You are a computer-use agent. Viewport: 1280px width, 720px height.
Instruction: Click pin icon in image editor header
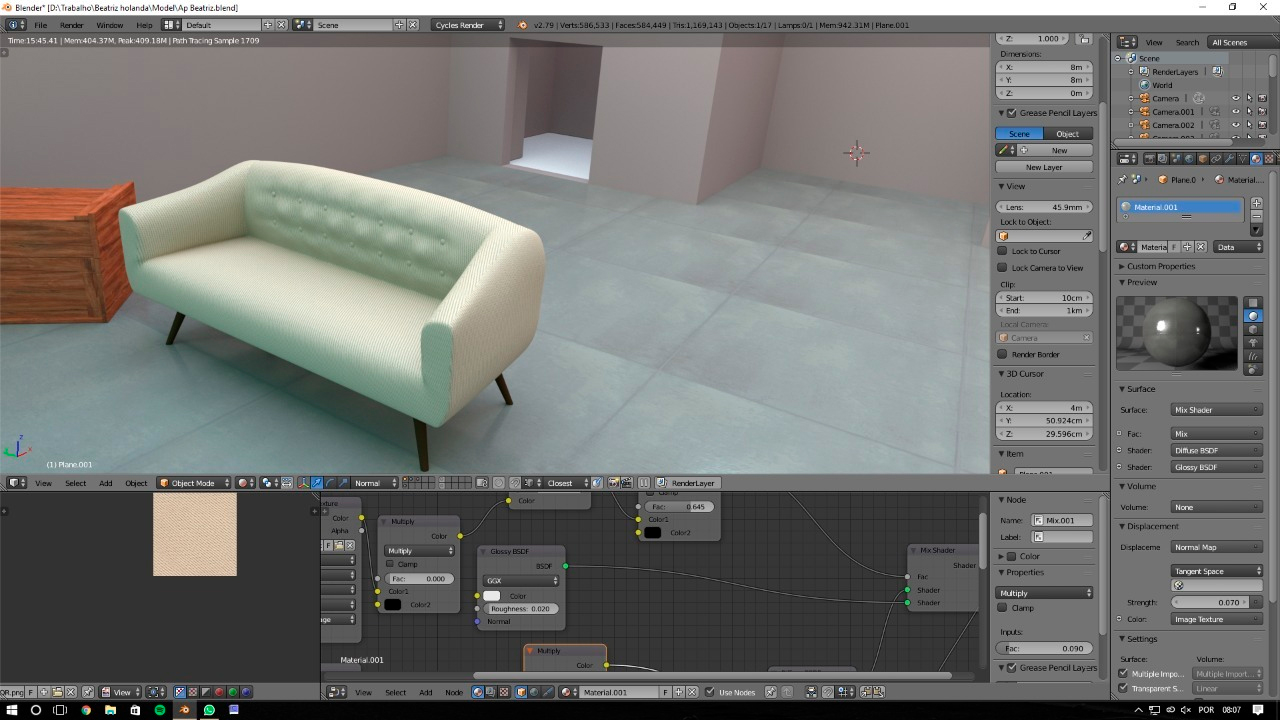coord(88,692)
